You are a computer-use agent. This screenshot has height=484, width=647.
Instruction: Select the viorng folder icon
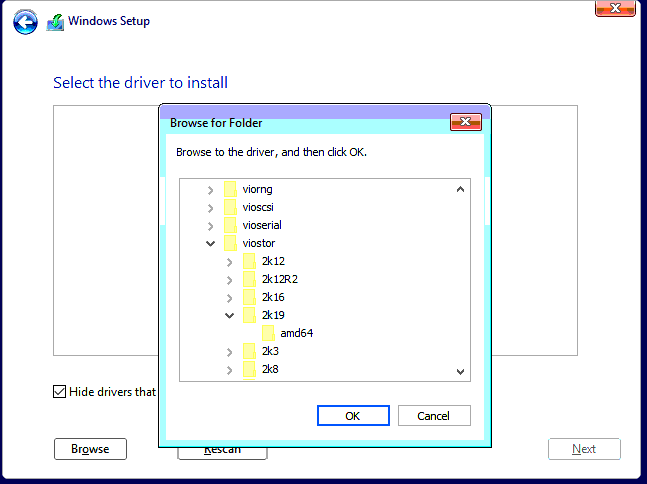230,189
